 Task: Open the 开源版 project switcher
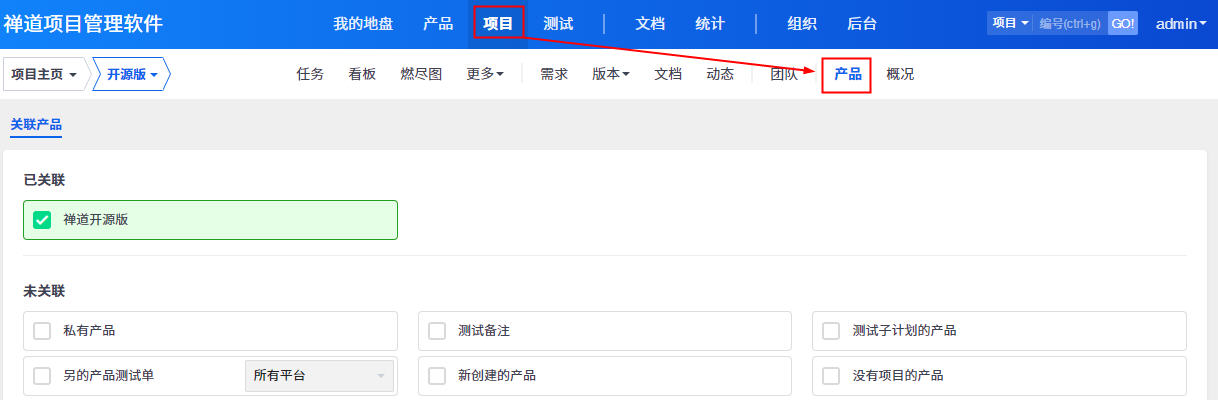(132, 74)
